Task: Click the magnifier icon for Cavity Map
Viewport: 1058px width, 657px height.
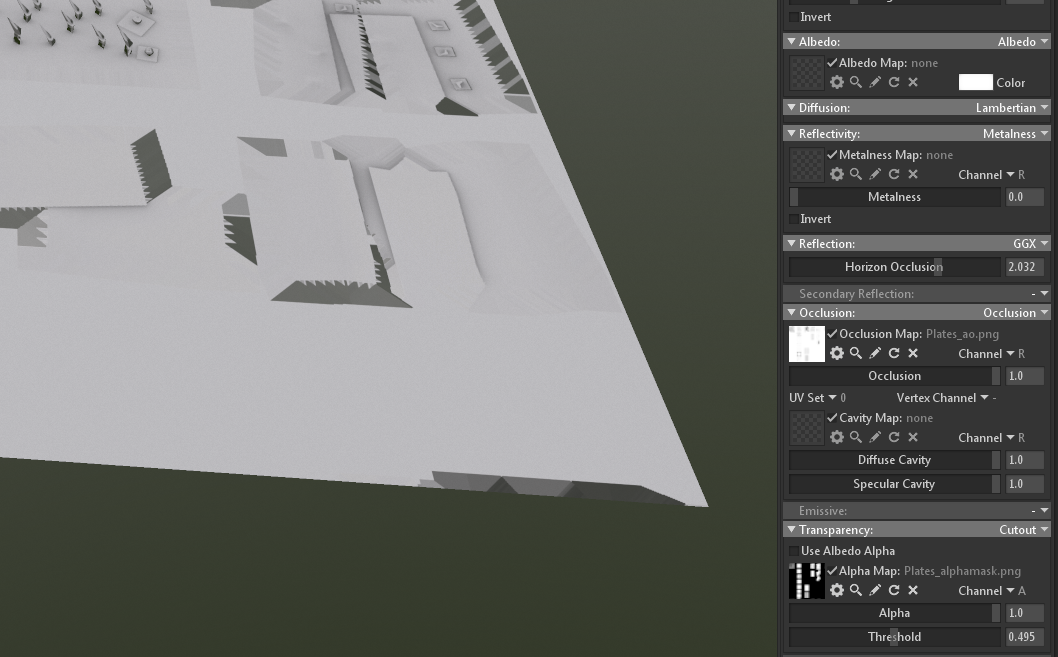Action: point(856,437)
